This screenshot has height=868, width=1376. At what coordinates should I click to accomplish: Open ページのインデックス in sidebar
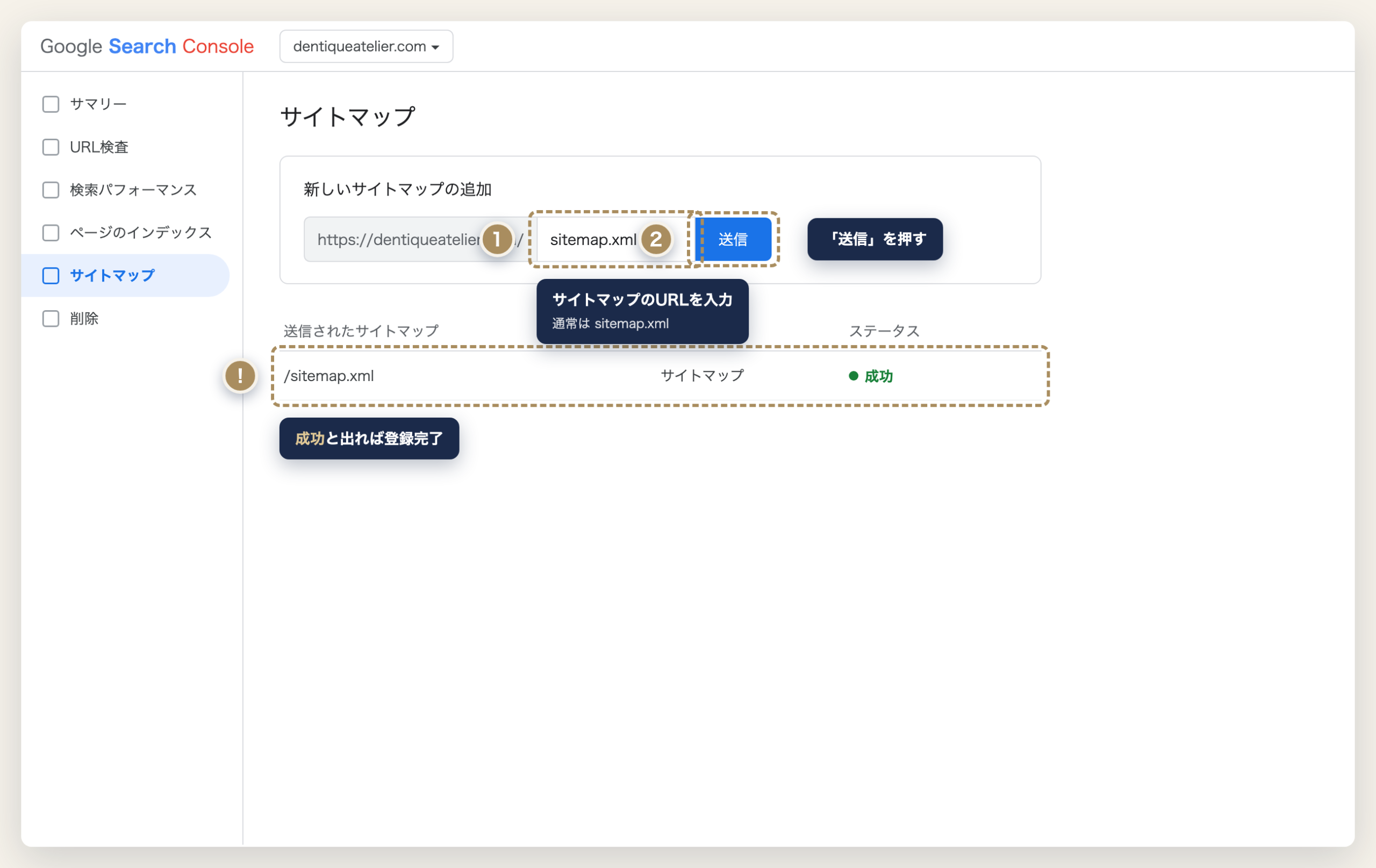[125, 233]
